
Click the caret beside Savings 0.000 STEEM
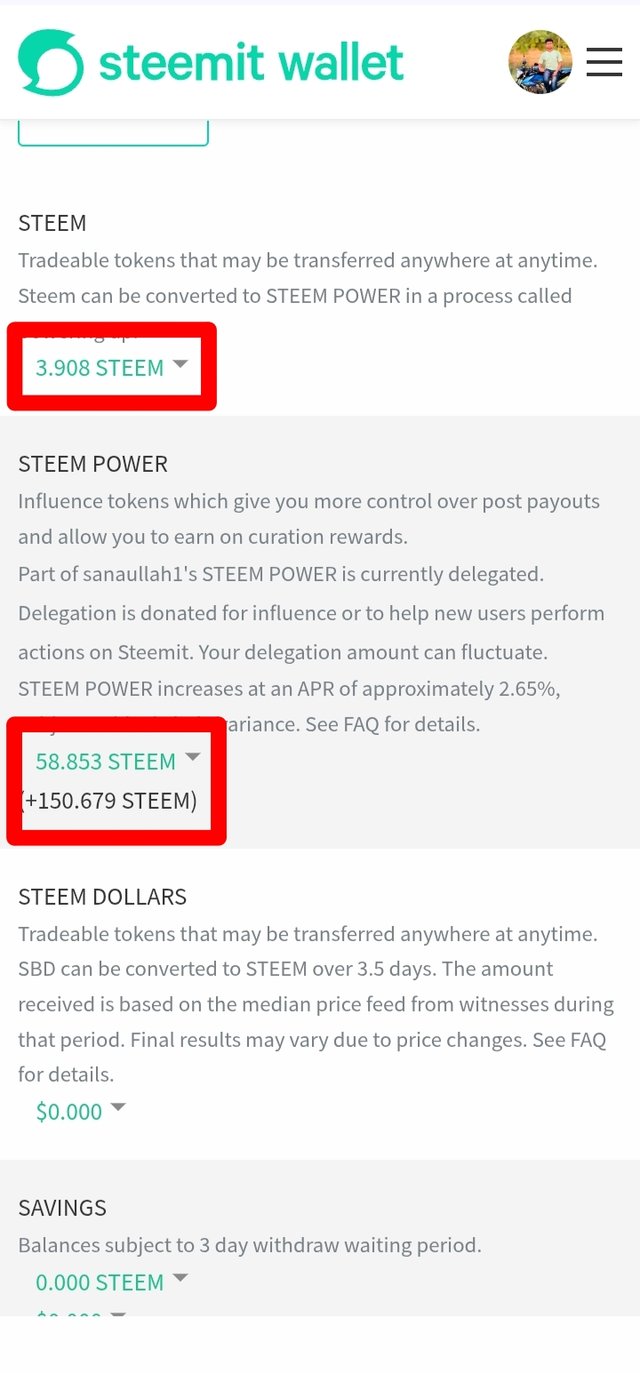coord(180,1278)
